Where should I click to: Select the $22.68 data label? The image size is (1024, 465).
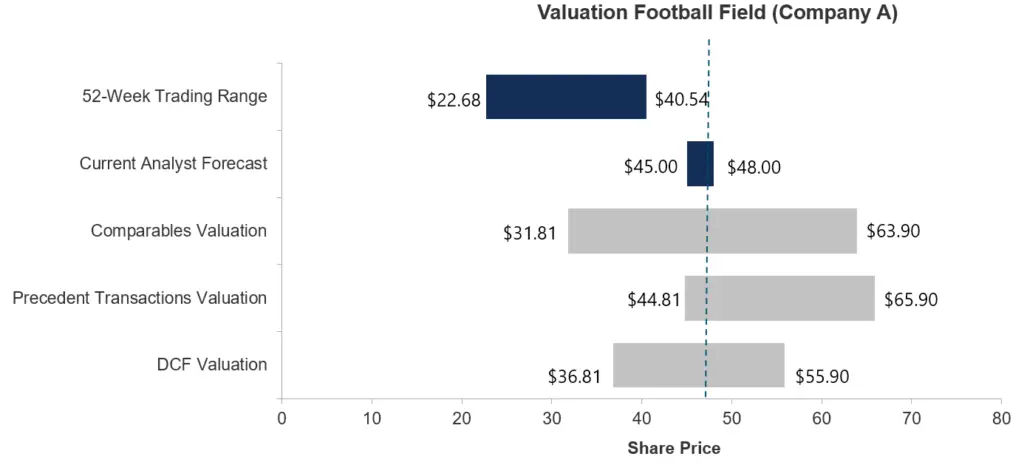click(x=454, y=100)
